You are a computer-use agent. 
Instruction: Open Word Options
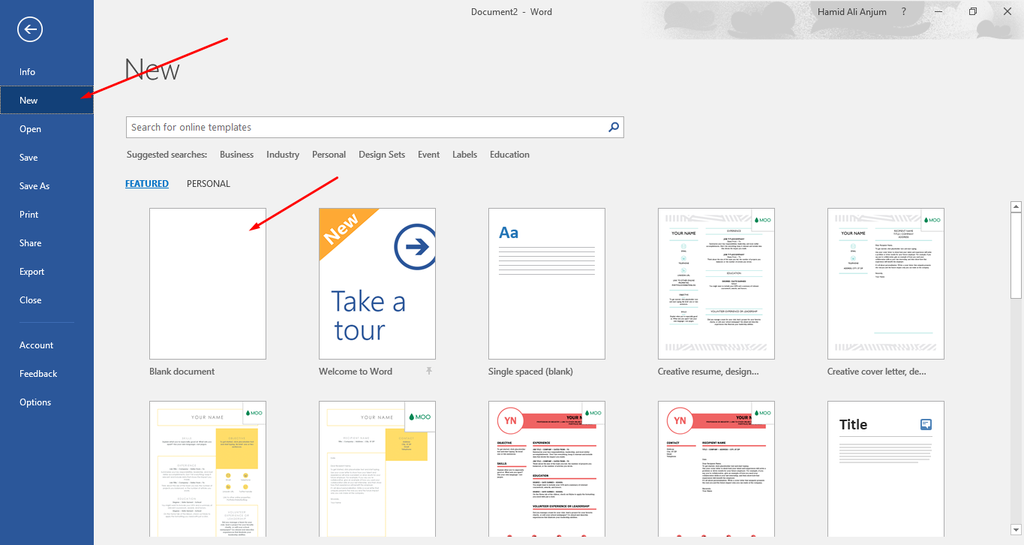(46, 402)
